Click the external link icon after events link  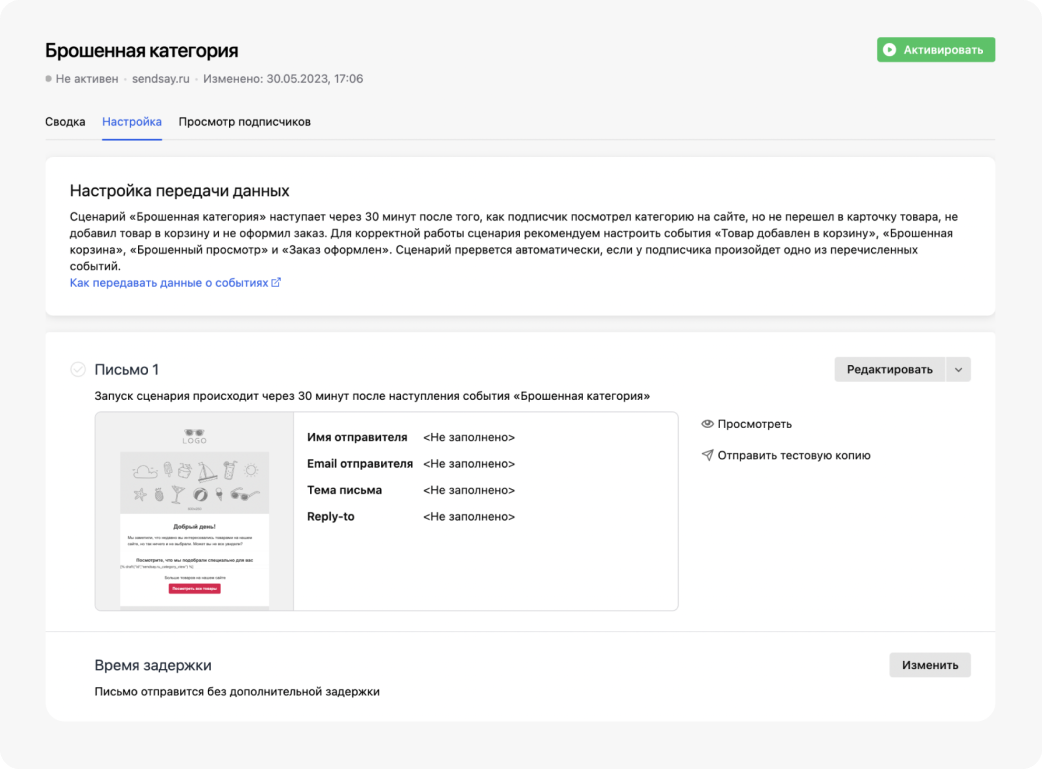(277, 283)
